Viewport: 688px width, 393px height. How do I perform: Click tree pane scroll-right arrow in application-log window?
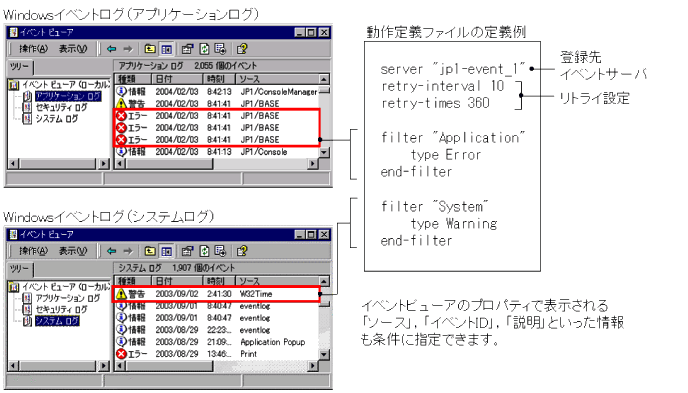click(x=104, y=164)
